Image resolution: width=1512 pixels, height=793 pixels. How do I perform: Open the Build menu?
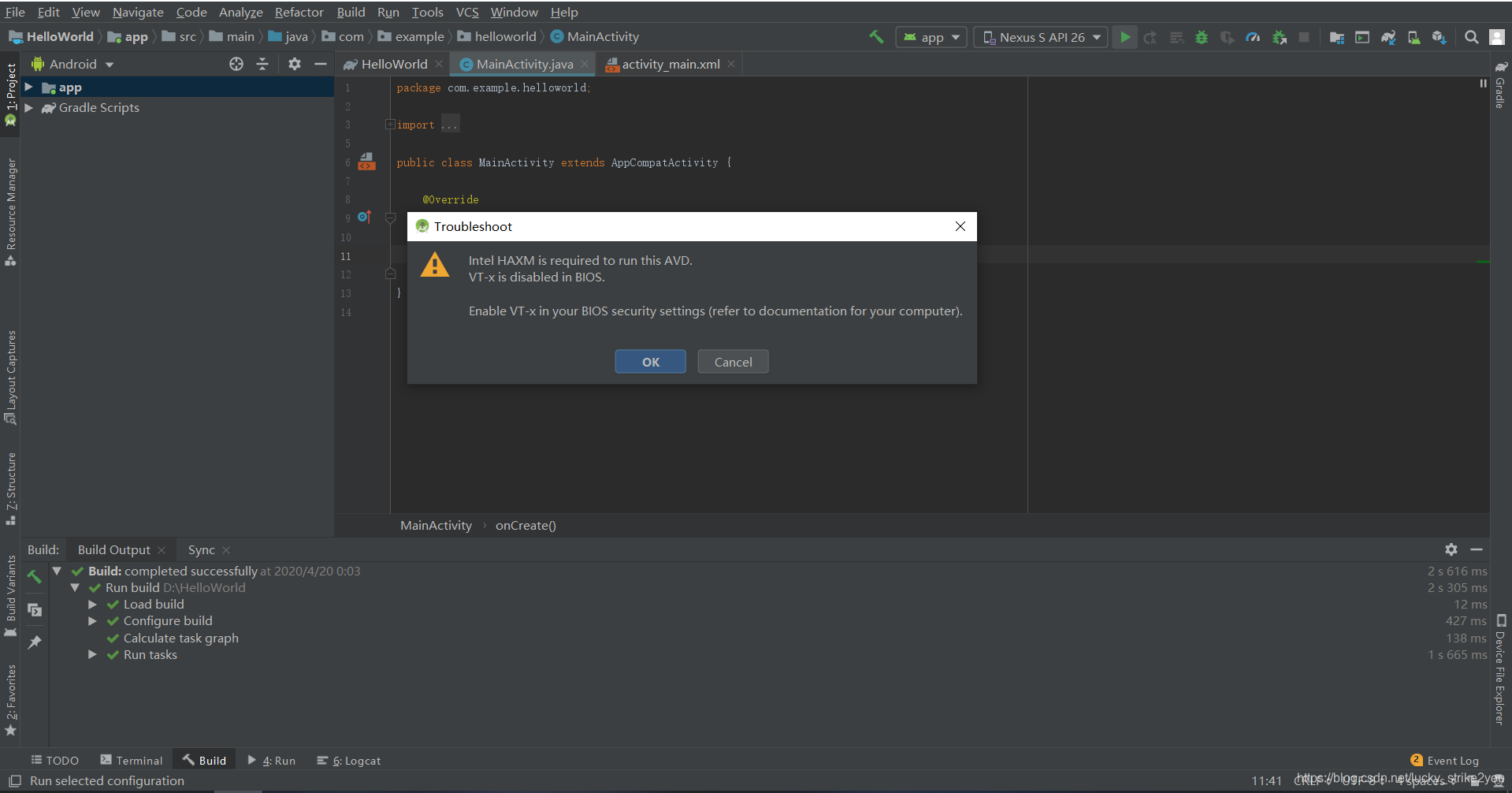click(351, 12)
